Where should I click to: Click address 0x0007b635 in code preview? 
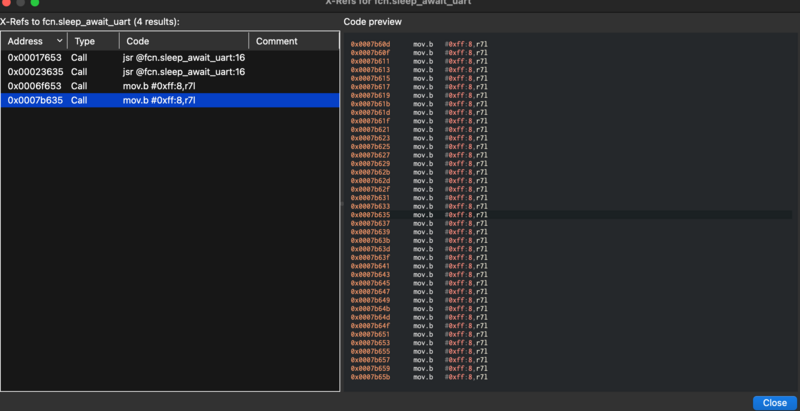(370, 215)
